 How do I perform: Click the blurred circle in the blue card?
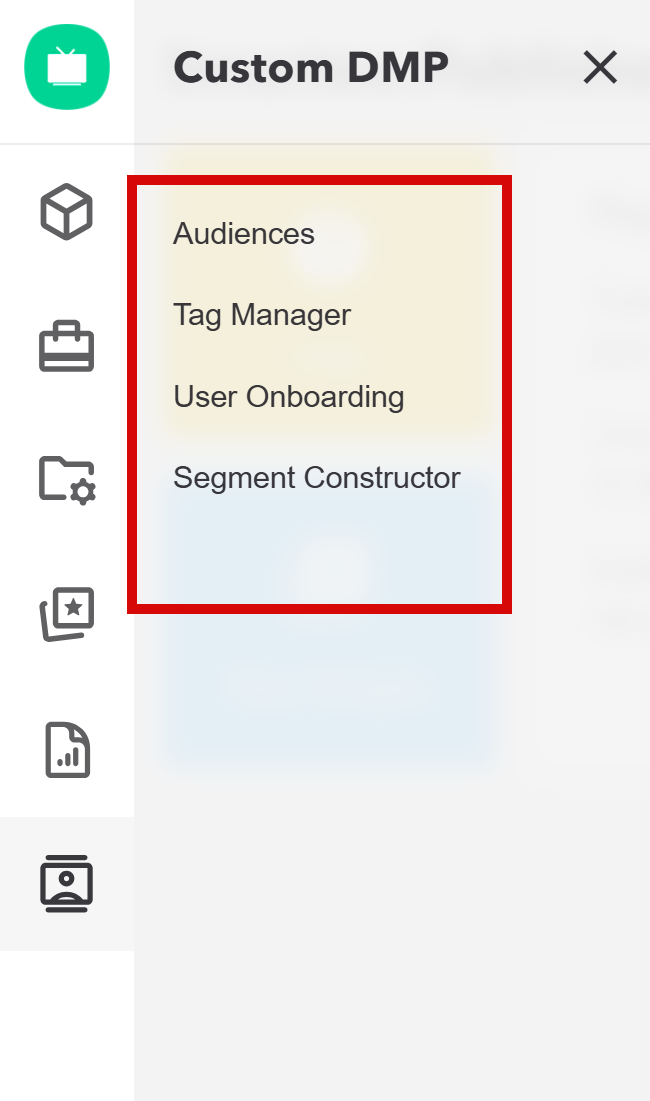point(330,575)
